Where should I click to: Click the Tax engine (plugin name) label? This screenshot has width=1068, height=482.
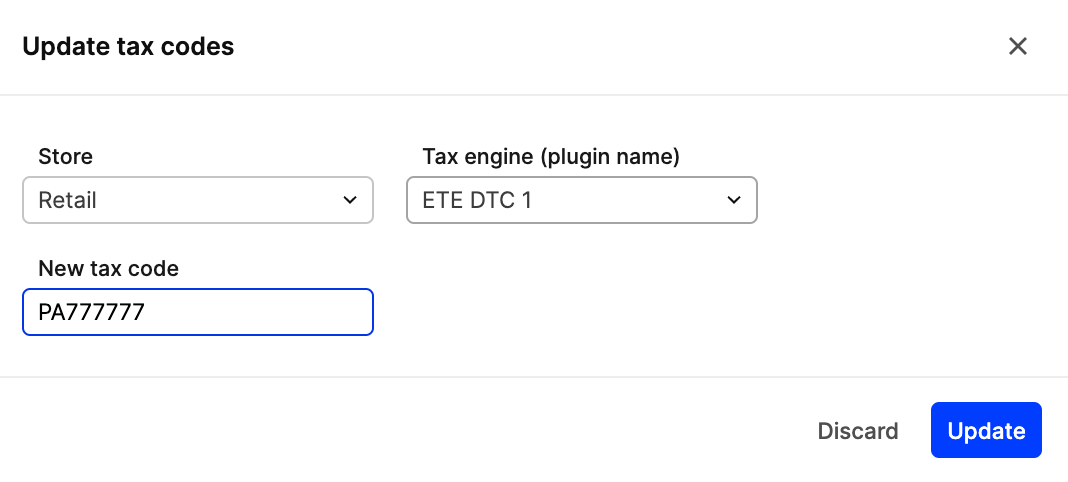point(551,156)
